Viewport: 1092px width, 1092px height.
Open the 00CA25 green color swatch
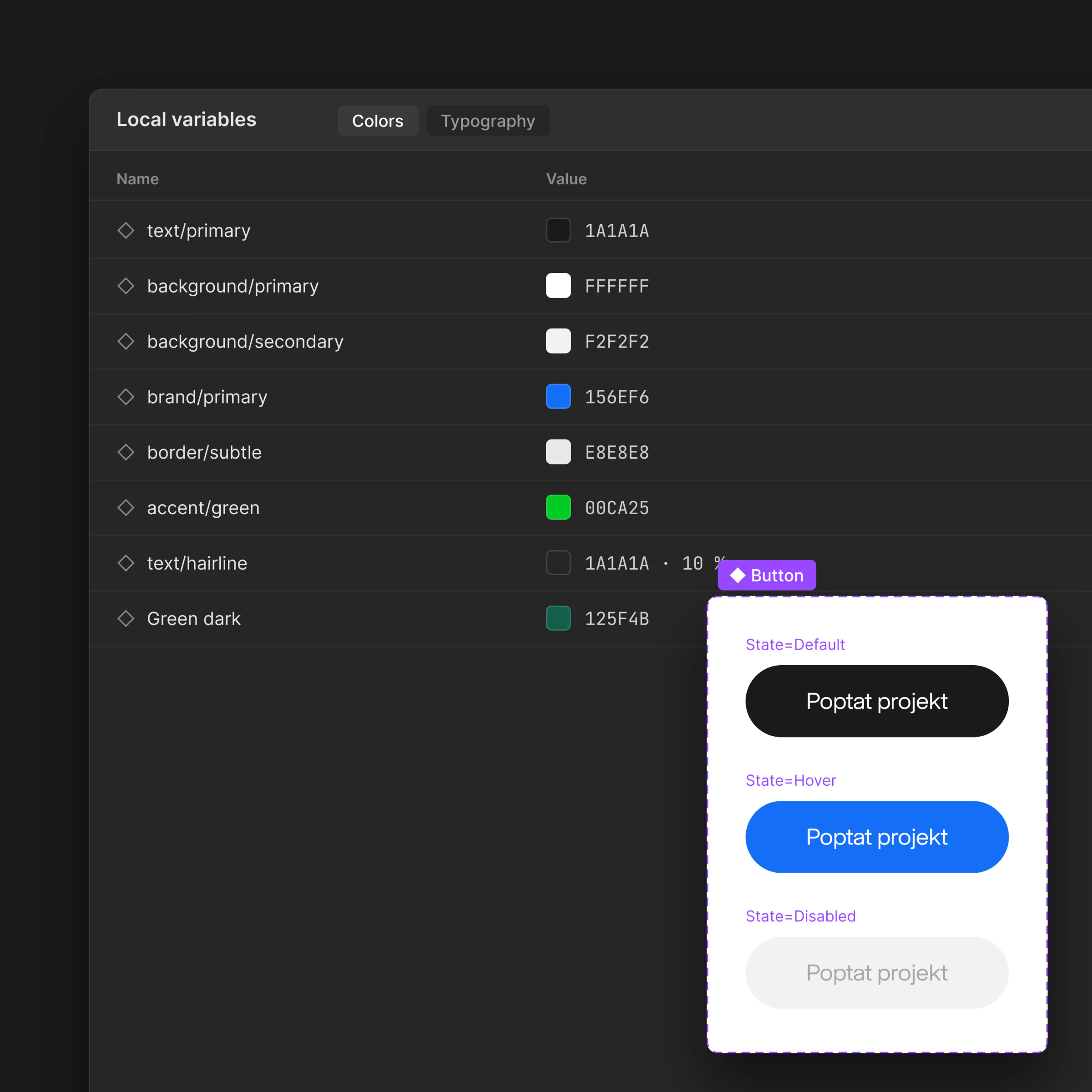pyautogui.click(x=558, y=507)
